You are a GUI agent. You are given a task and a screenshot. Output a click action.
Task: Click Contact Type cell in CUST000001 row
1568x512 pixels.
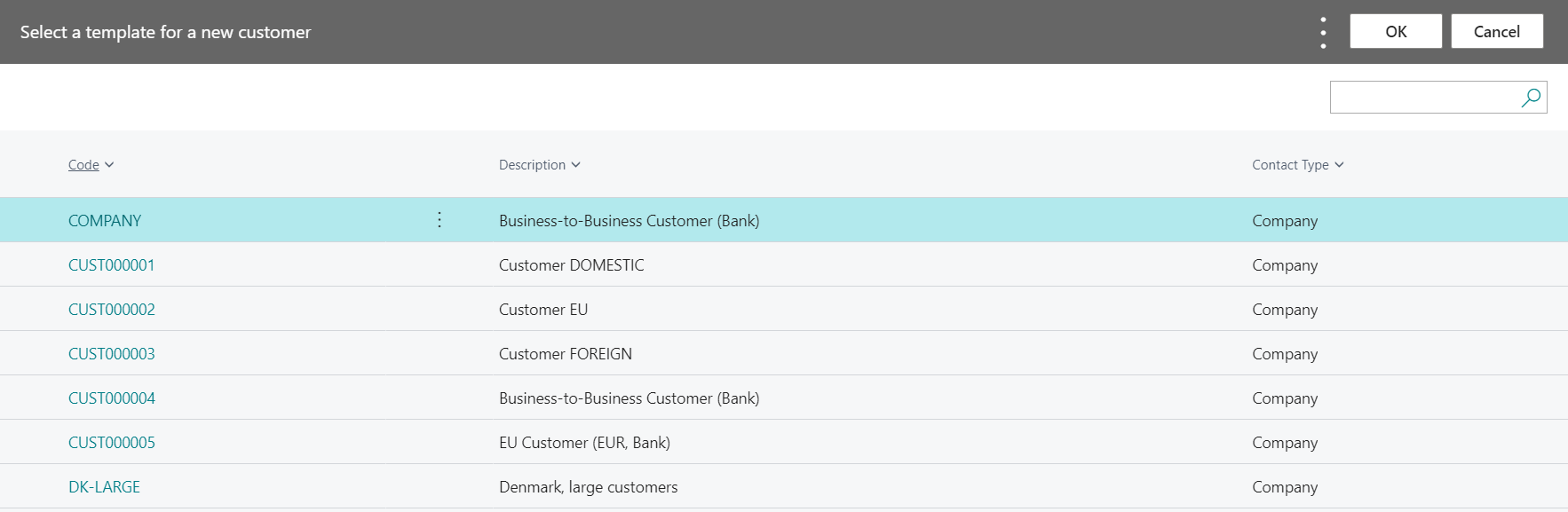click(x=1285, y=265)
